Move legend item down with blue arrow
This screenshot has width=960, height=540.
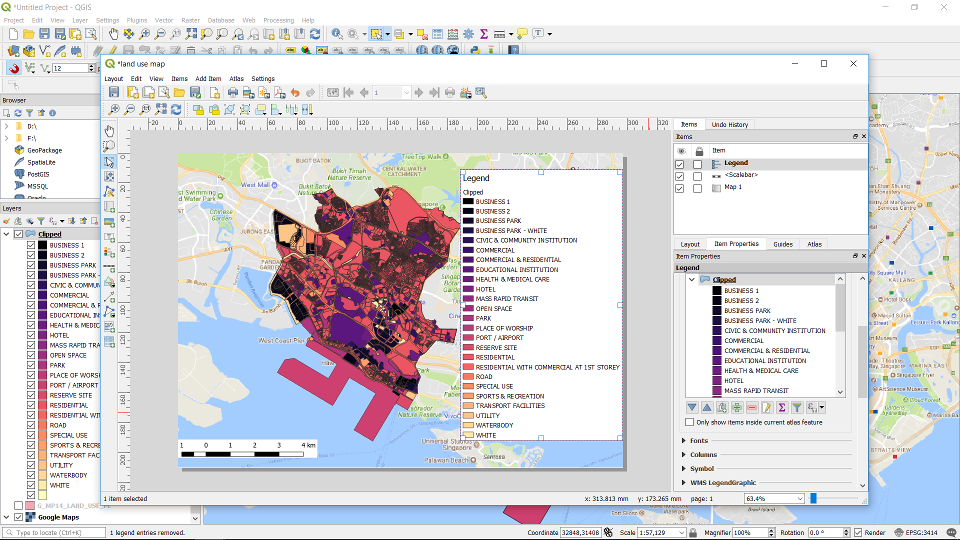point(691,408)
